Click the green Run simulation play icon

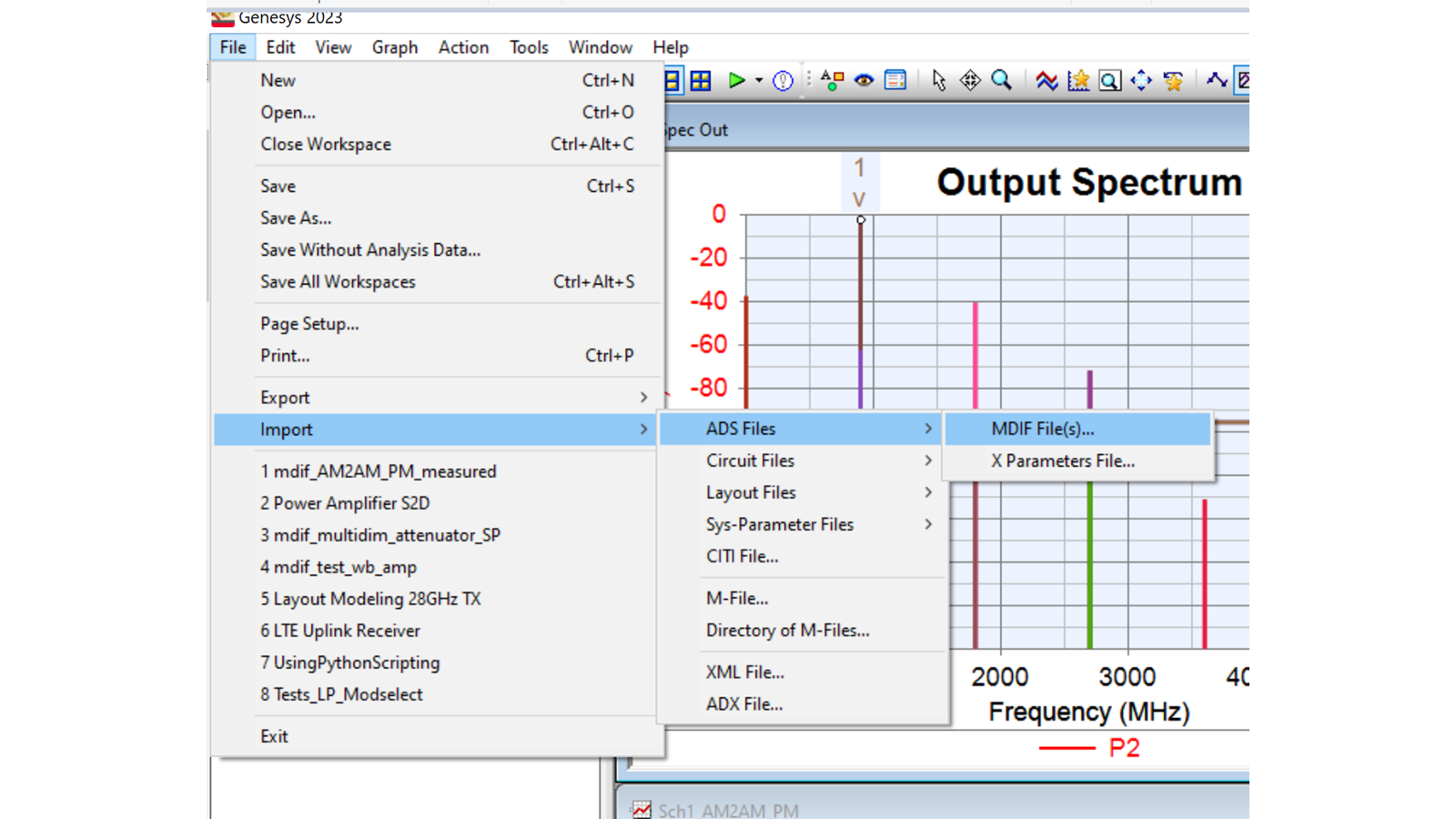[736, 81]
